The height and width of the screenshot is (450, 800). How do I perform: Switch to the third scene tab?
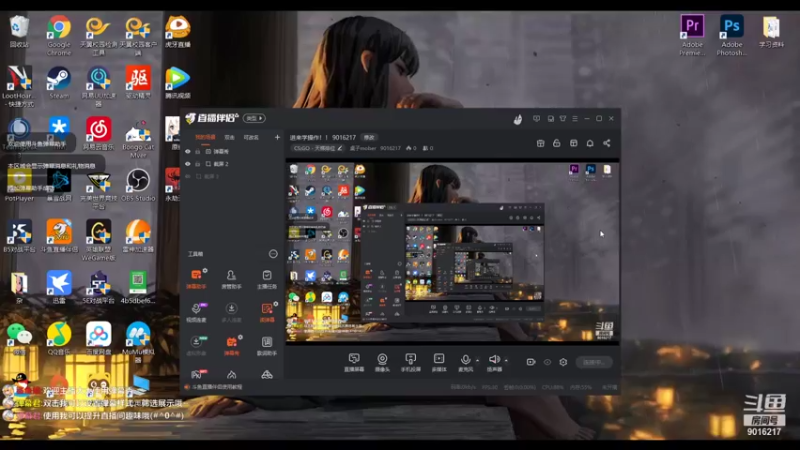pyautogui.click(x=251, y=137)
